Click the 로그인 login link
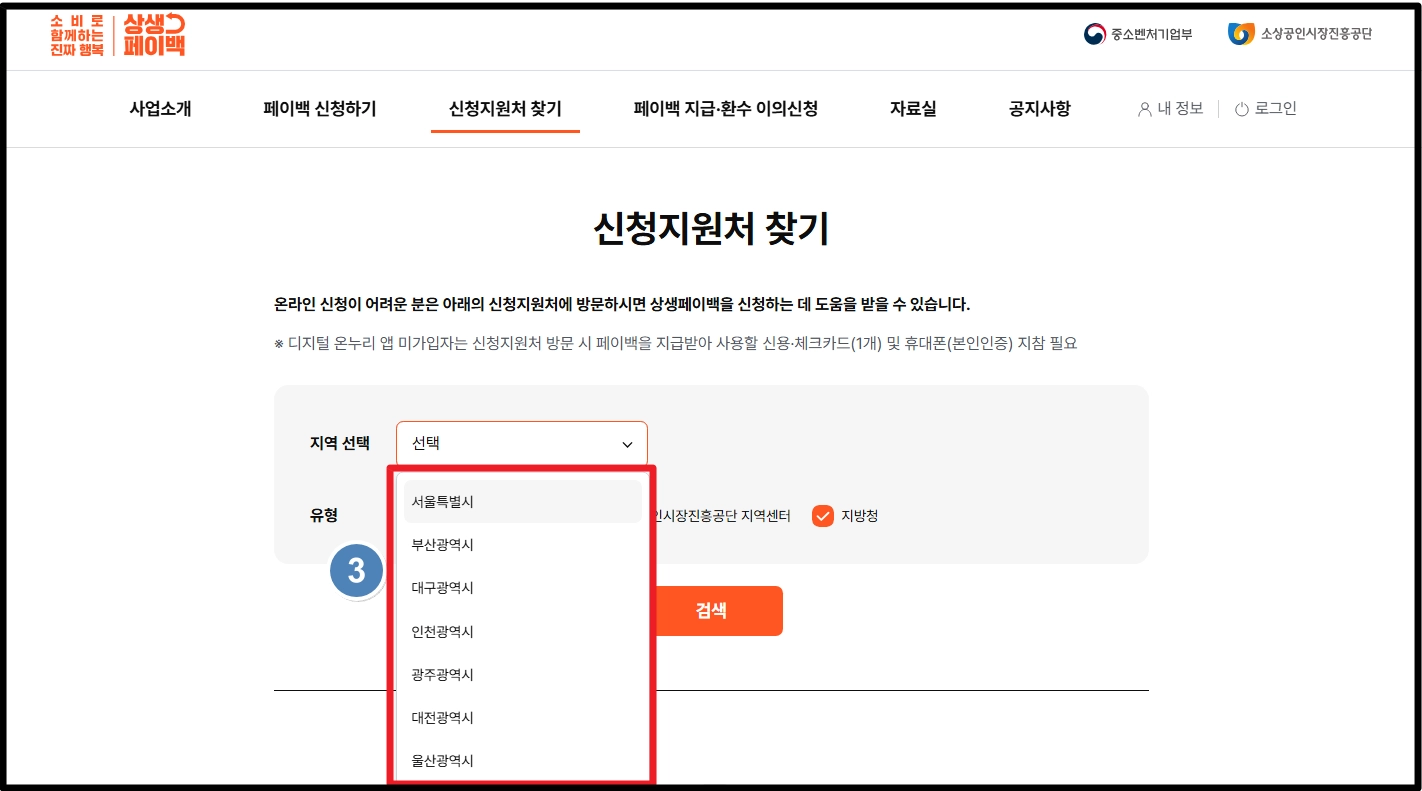The height and width of the screenshot is (791, 1422). (x=1274, y=110)
